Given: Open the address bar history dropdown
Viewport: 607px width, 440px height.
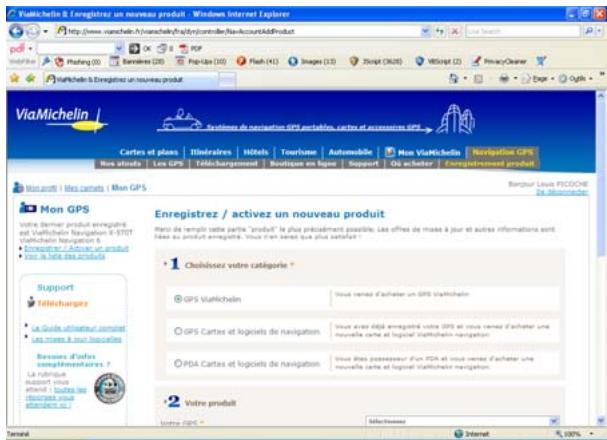Looking at the screenshot, I should point(425,31).
